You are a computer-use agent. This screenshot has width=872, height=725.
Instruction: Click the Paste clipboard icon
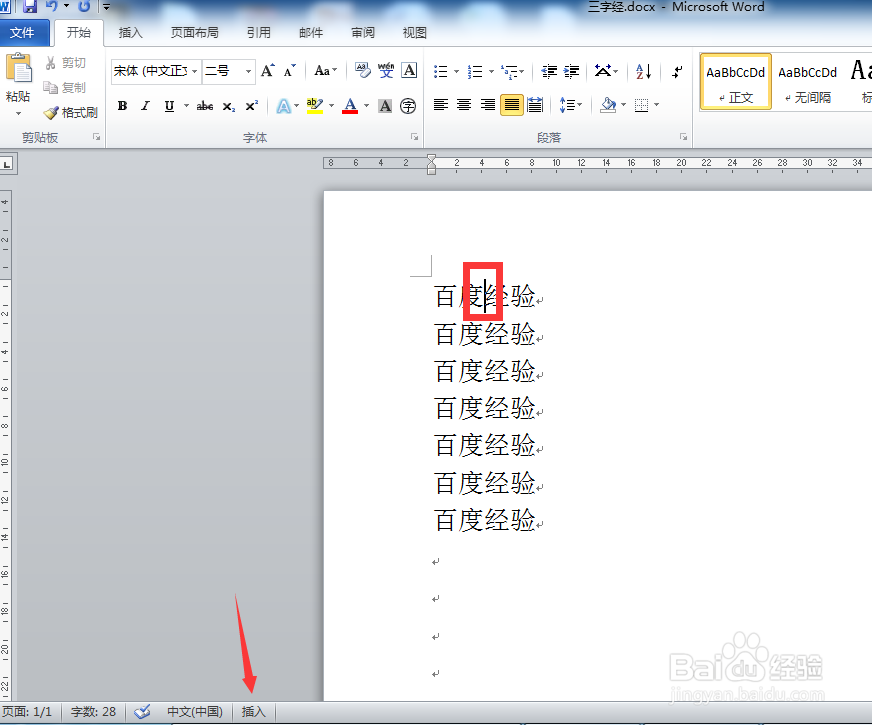point(18,68)
